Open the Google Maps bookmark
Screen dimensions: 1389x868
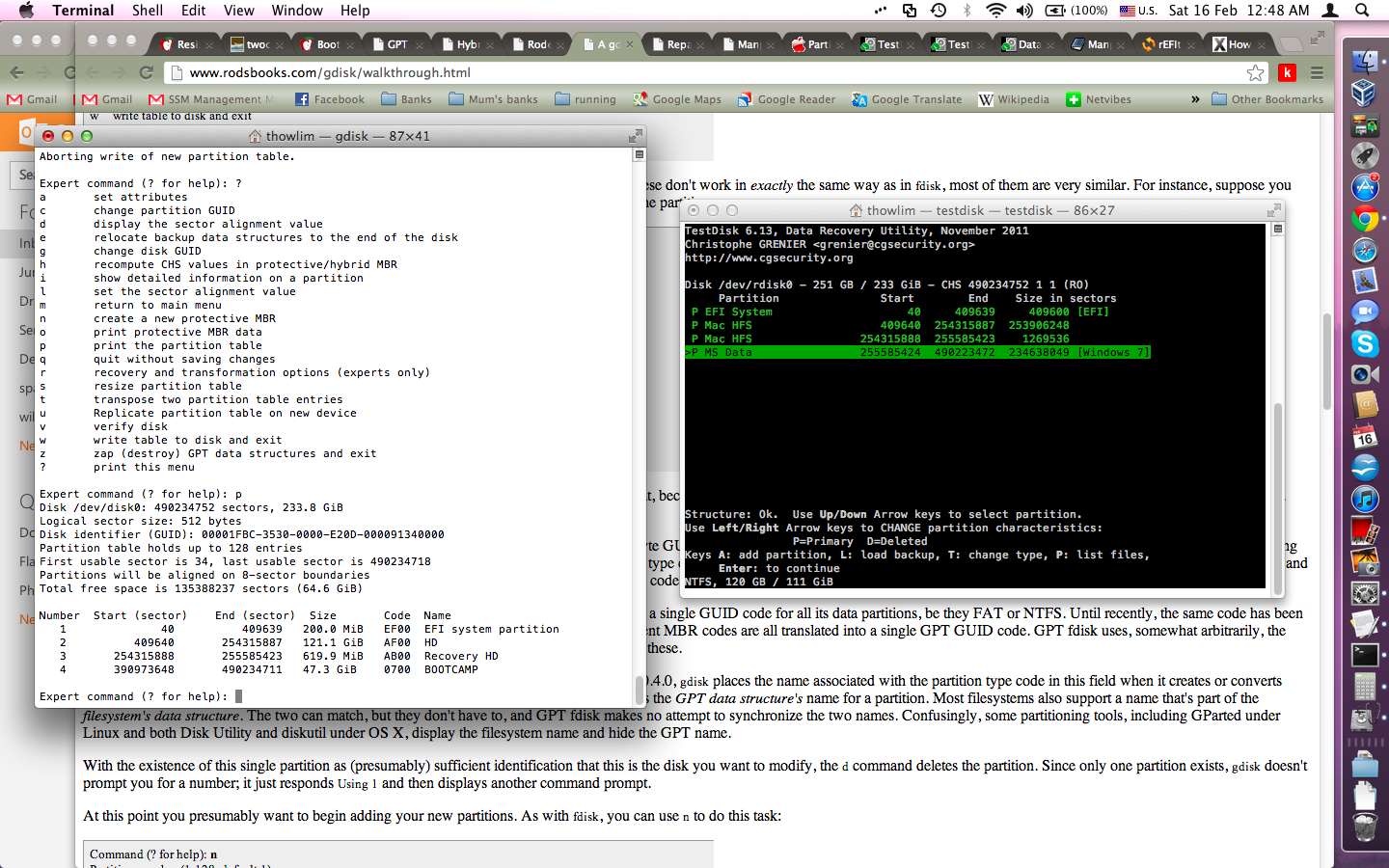click(x=677, y=99)
